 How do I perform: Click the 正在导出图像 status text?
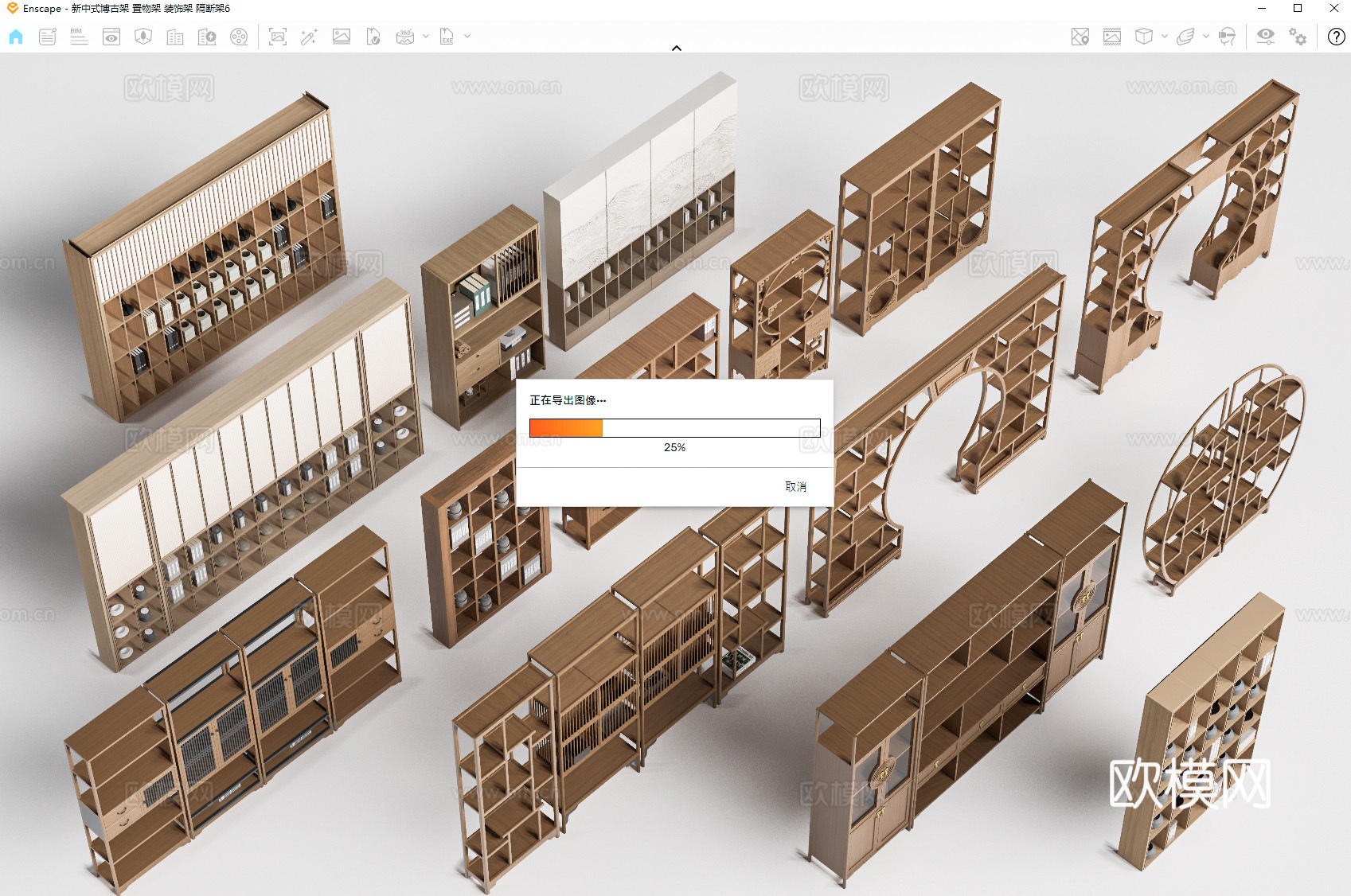568,400
